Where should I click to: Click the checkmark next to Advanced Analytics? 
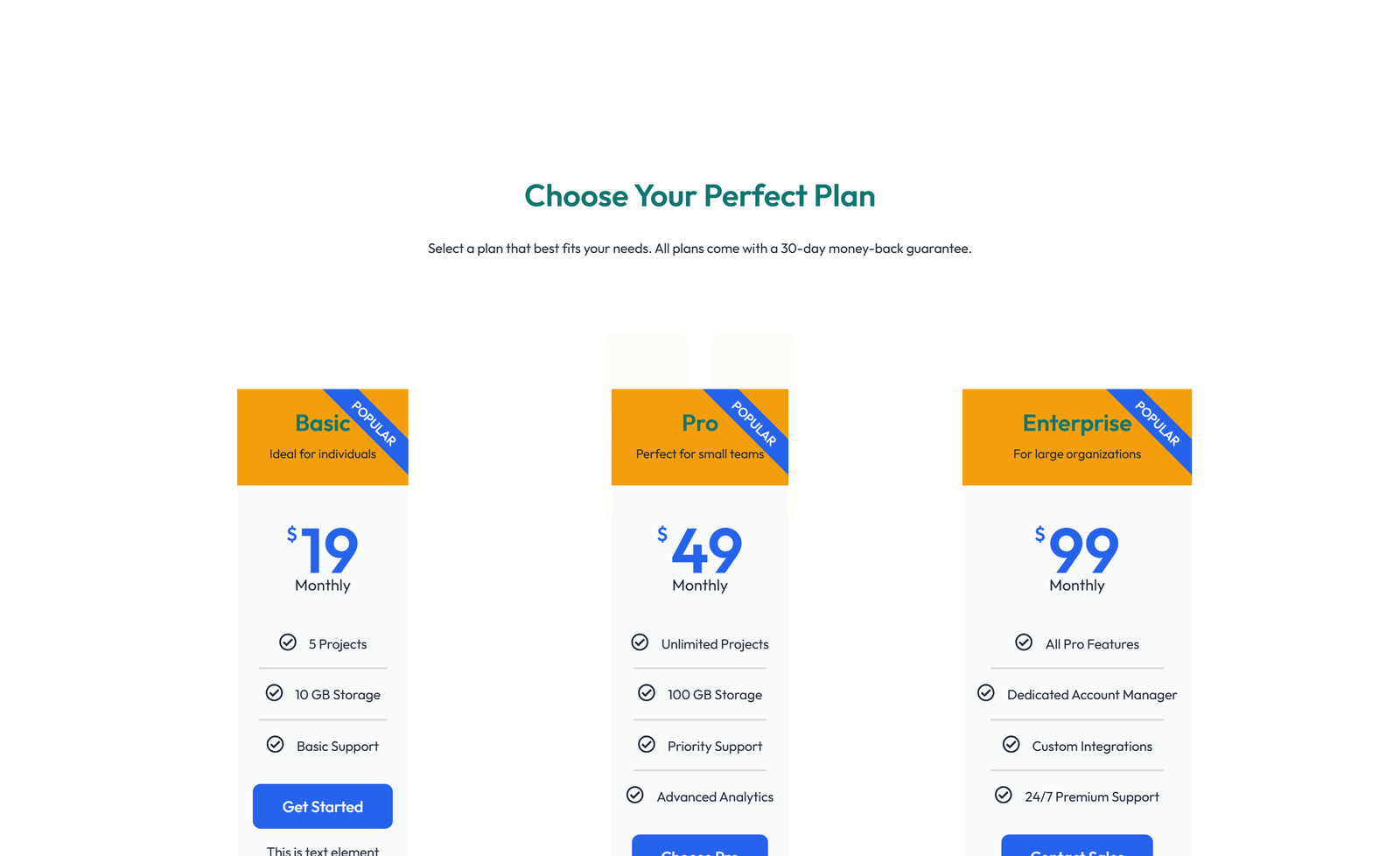634,796
